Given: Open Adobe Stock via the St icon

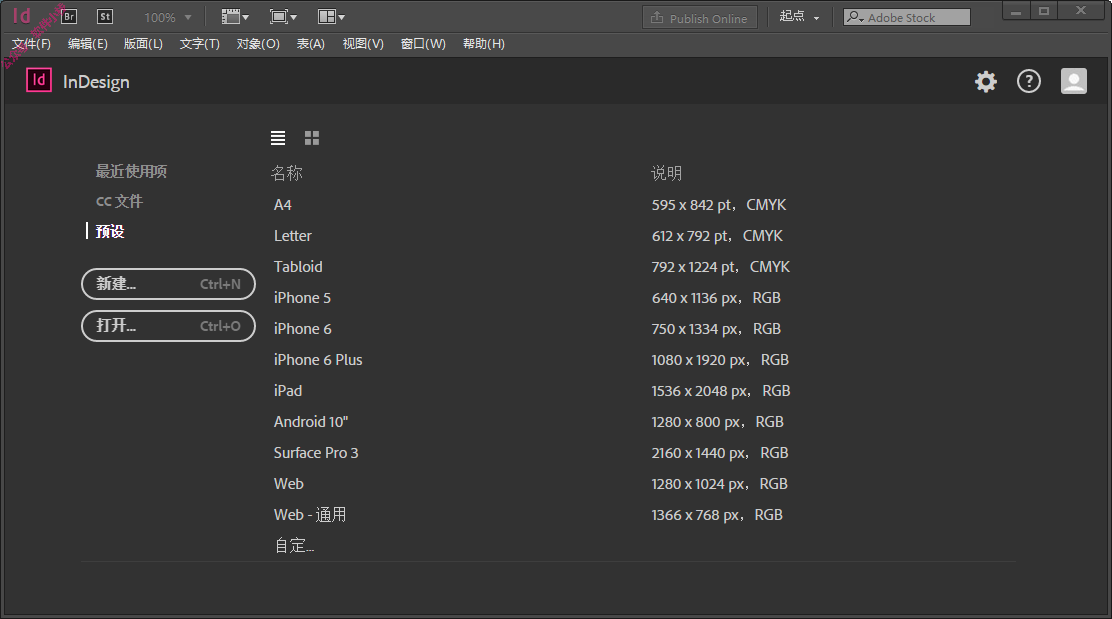Looking at the screenshot, I should point(104,16).
